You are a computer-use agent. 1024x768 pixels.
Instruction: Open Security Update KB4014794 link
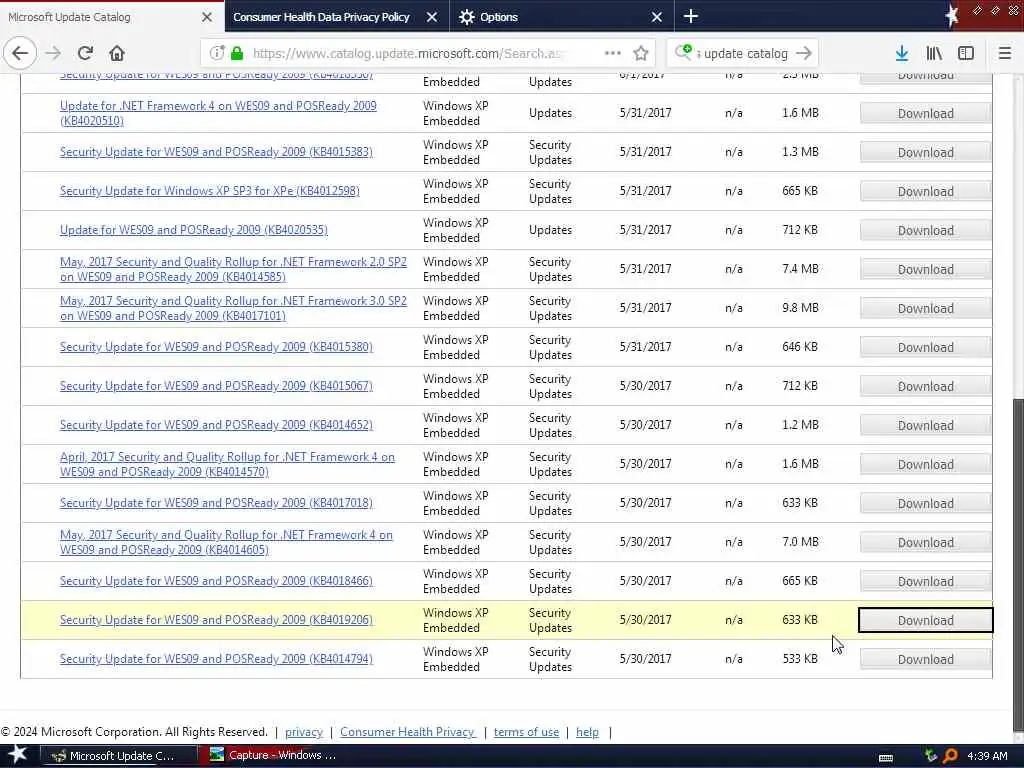pos(216,659)
